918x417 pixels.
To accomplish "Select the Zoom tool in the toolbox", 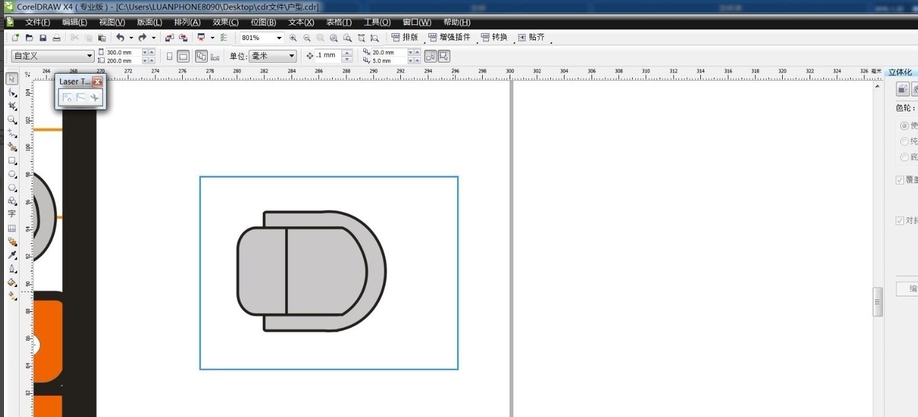I will (12, 120).
